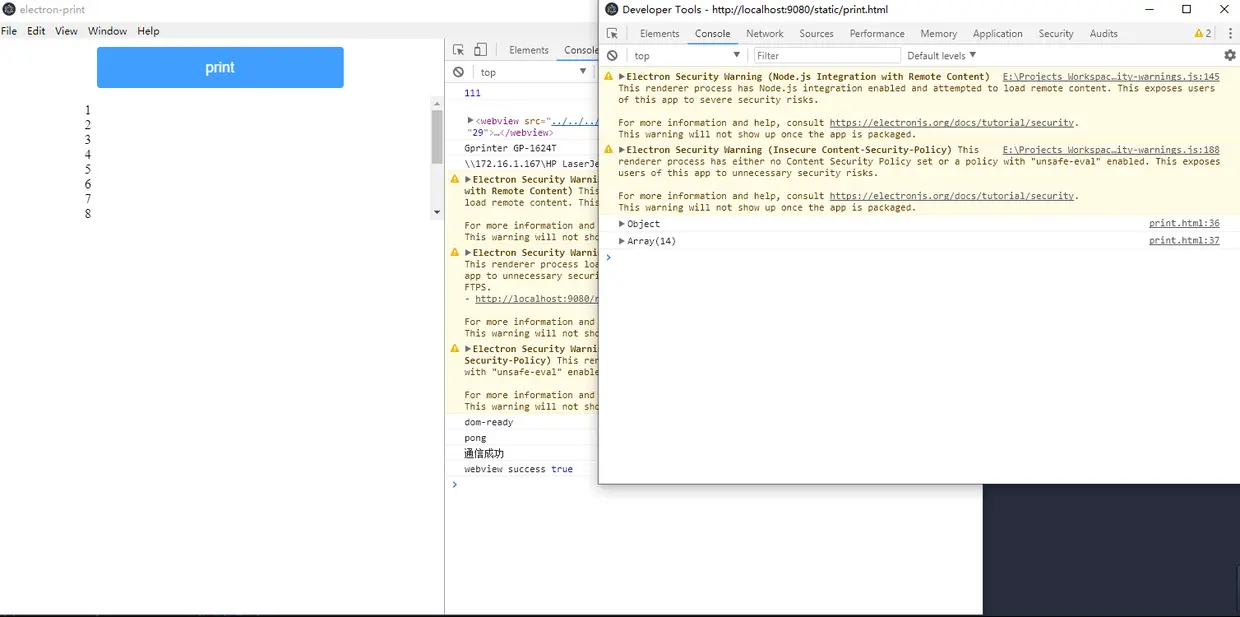1240x617 pixels.
Task: Open the Sources tab
Action: 816,33
